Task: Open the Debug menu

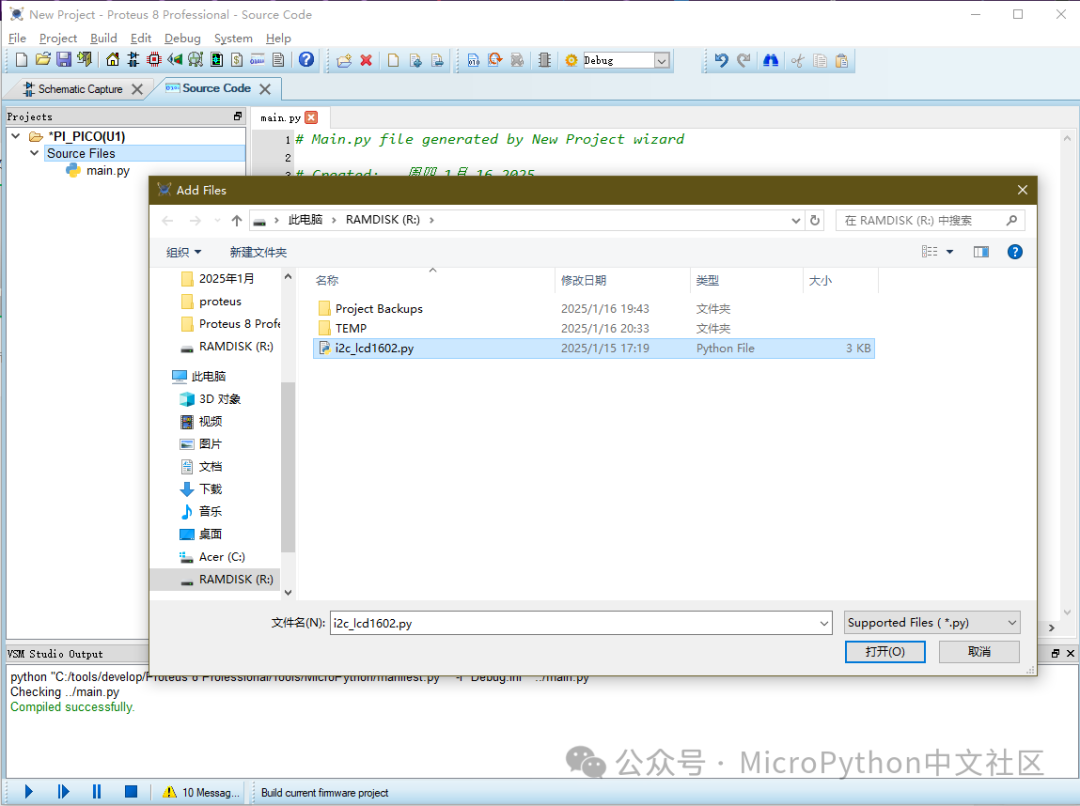Action: pos(182,38)
